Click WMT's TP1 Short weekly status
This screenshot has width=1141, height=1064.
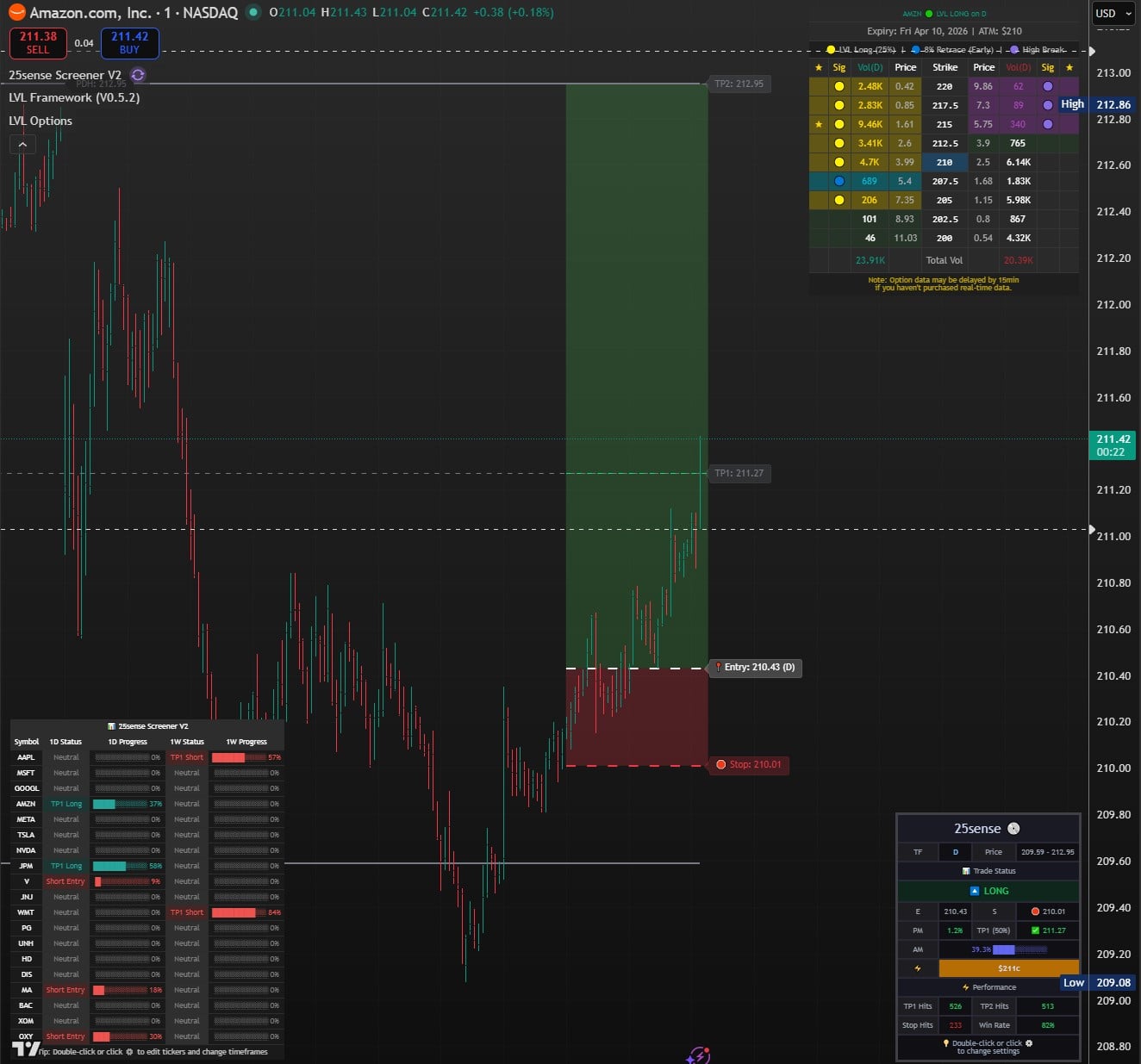pyautogui.click(x=187, y=912)
